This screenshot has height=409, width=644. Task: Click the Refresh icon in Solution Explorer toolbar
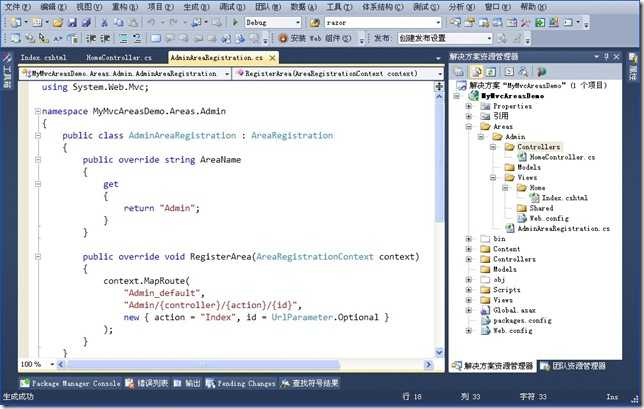click(491, 72)
